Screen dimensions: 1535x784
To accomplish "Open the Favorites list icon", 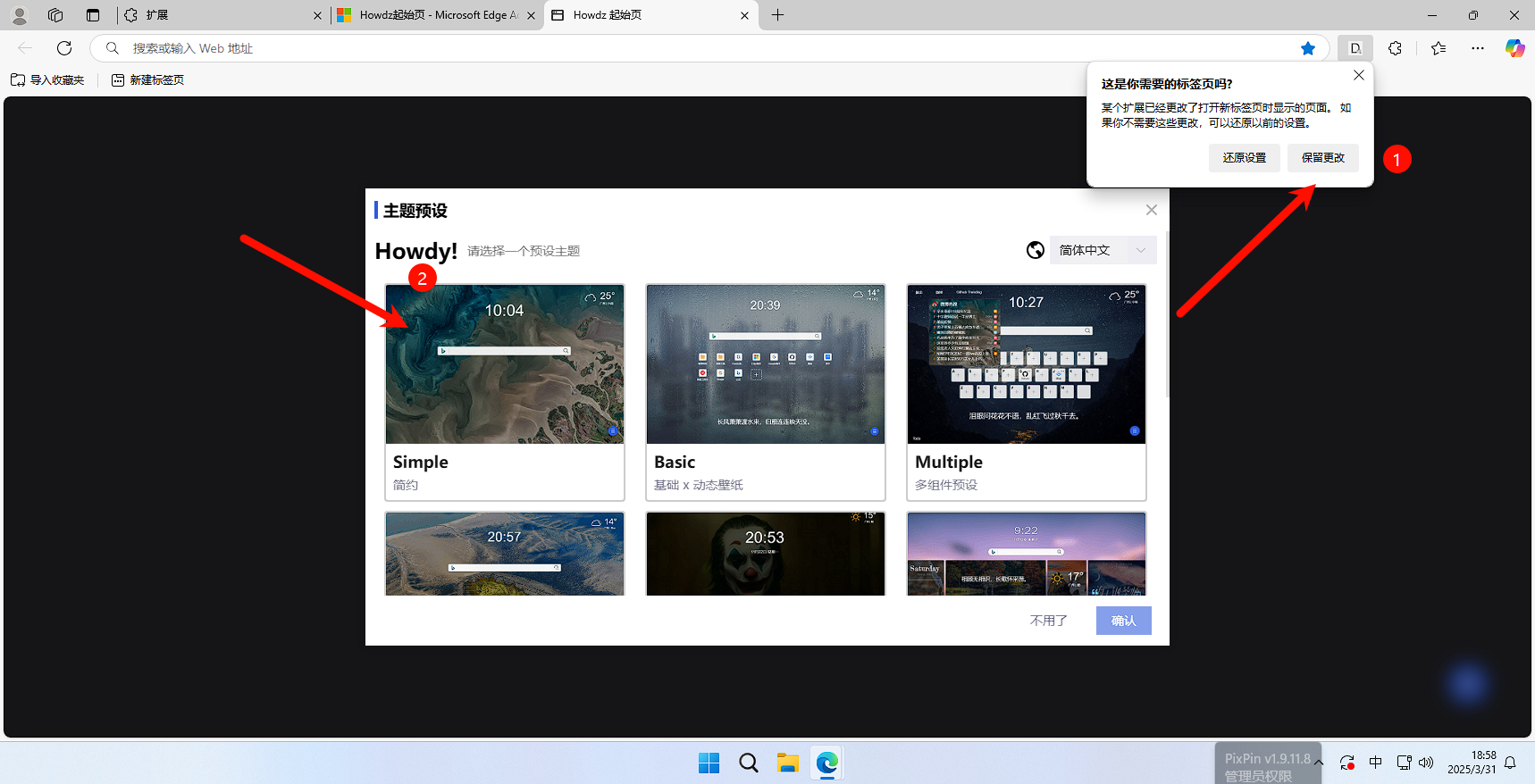I will (x=1438, y=48).
